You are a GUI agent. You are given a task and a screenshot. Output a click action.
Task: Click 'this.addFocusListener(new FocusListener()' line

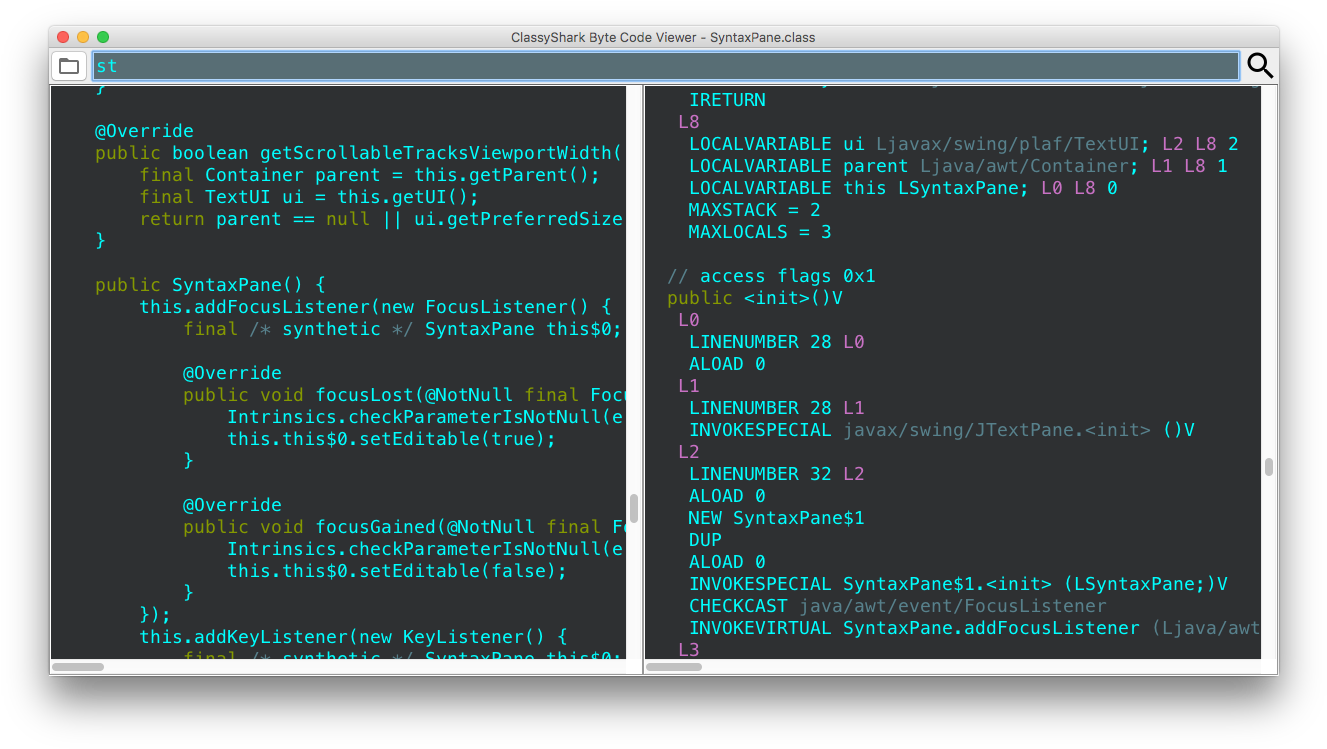[x=375, y=307]
